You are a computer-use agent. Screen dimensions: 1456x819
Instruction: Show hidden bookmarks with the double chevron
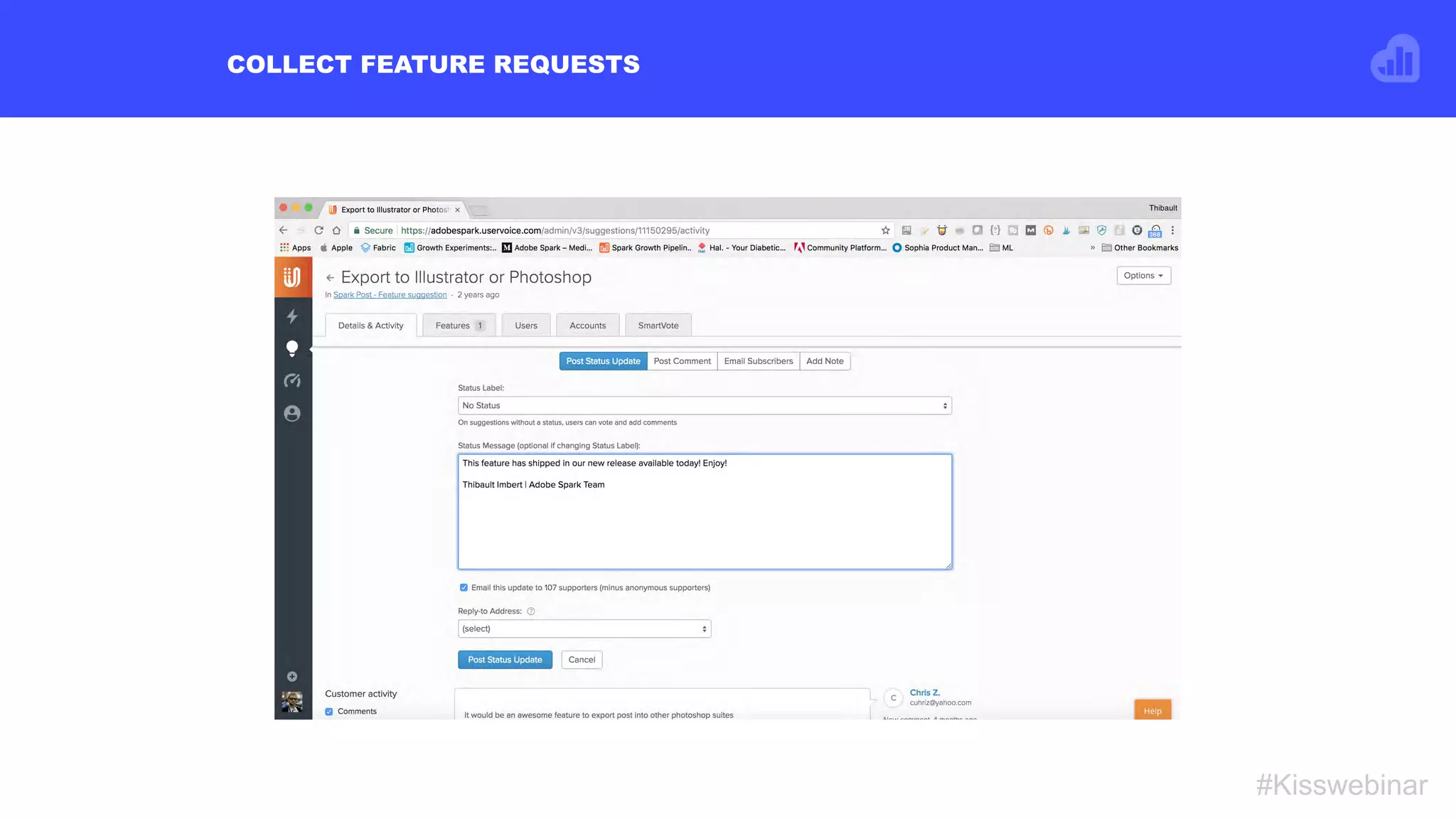(x=1093, y=248)
